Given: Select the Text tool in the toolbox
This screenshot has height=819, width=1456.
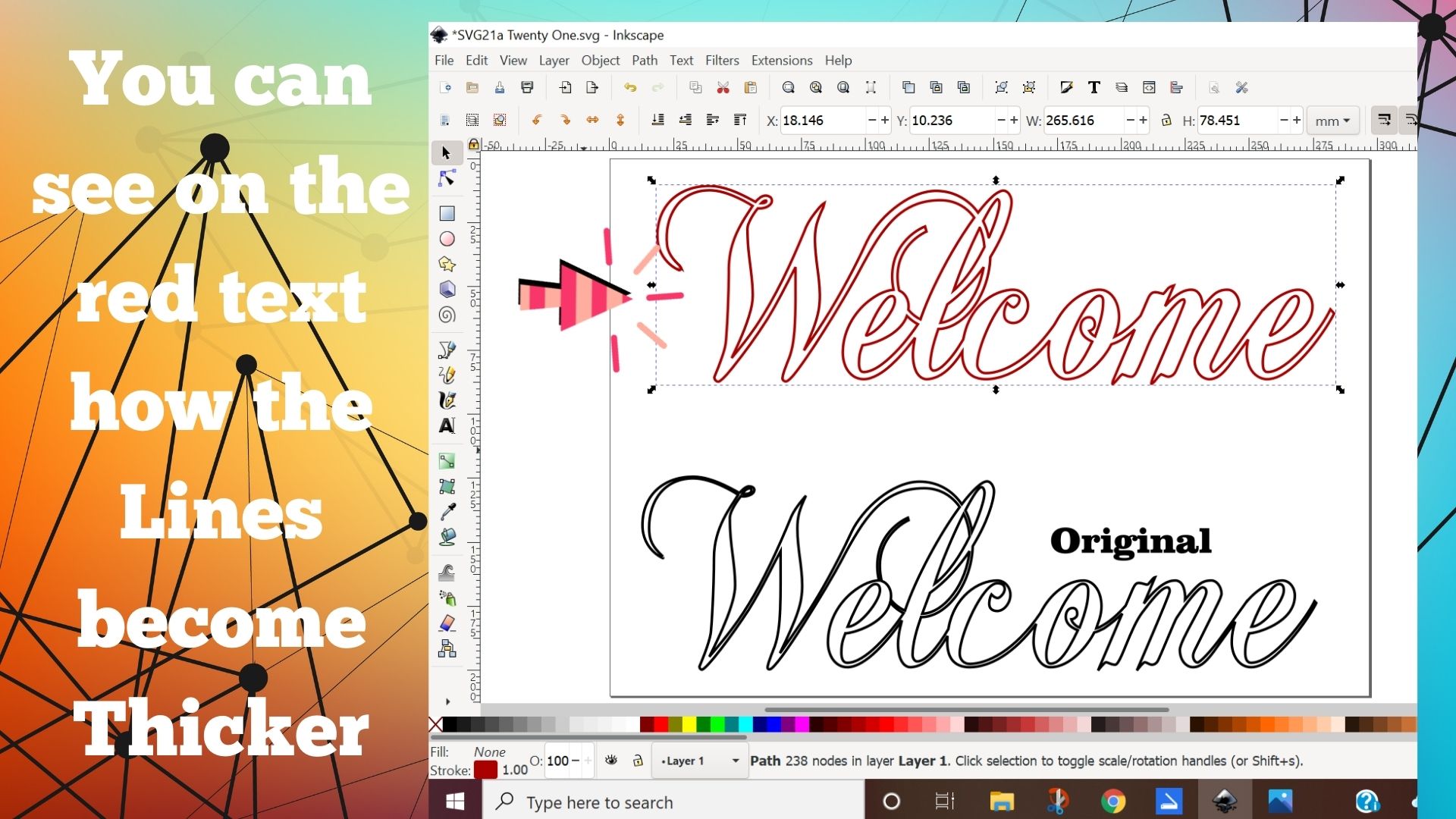Looking at the screenshot, I should tap(447, 425).
